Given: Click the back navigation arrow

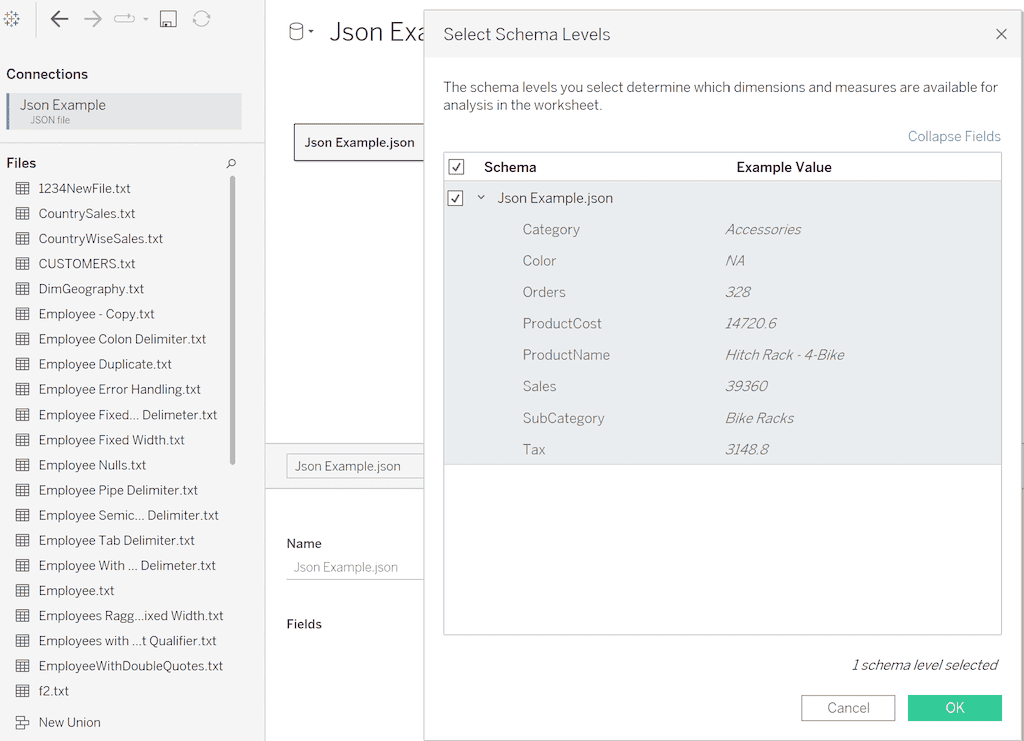Looking at the screenshot, I should point(59,18).
